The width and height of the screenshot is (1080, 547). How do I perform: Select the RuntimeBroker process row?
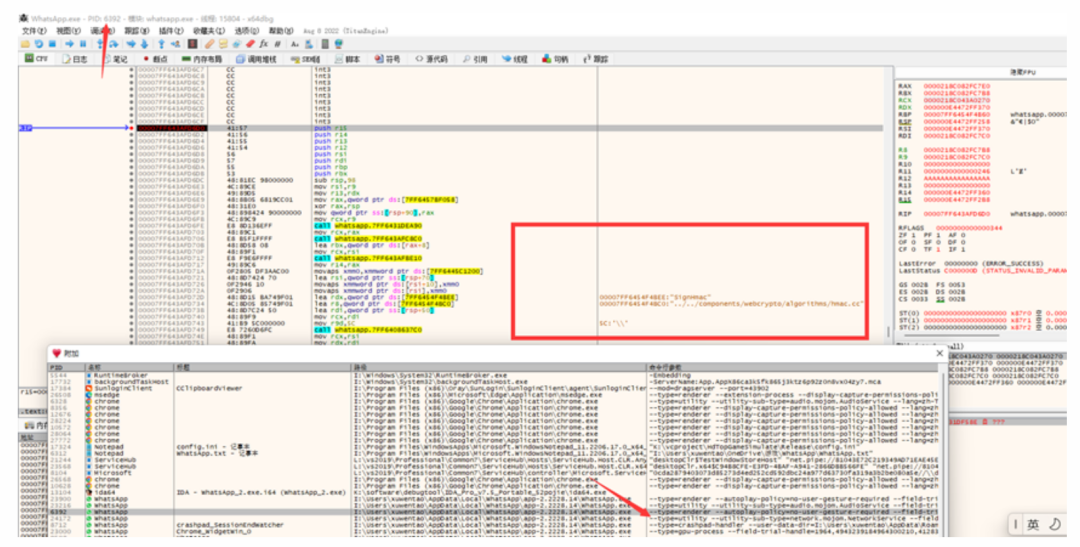click(x=494, y=375)
